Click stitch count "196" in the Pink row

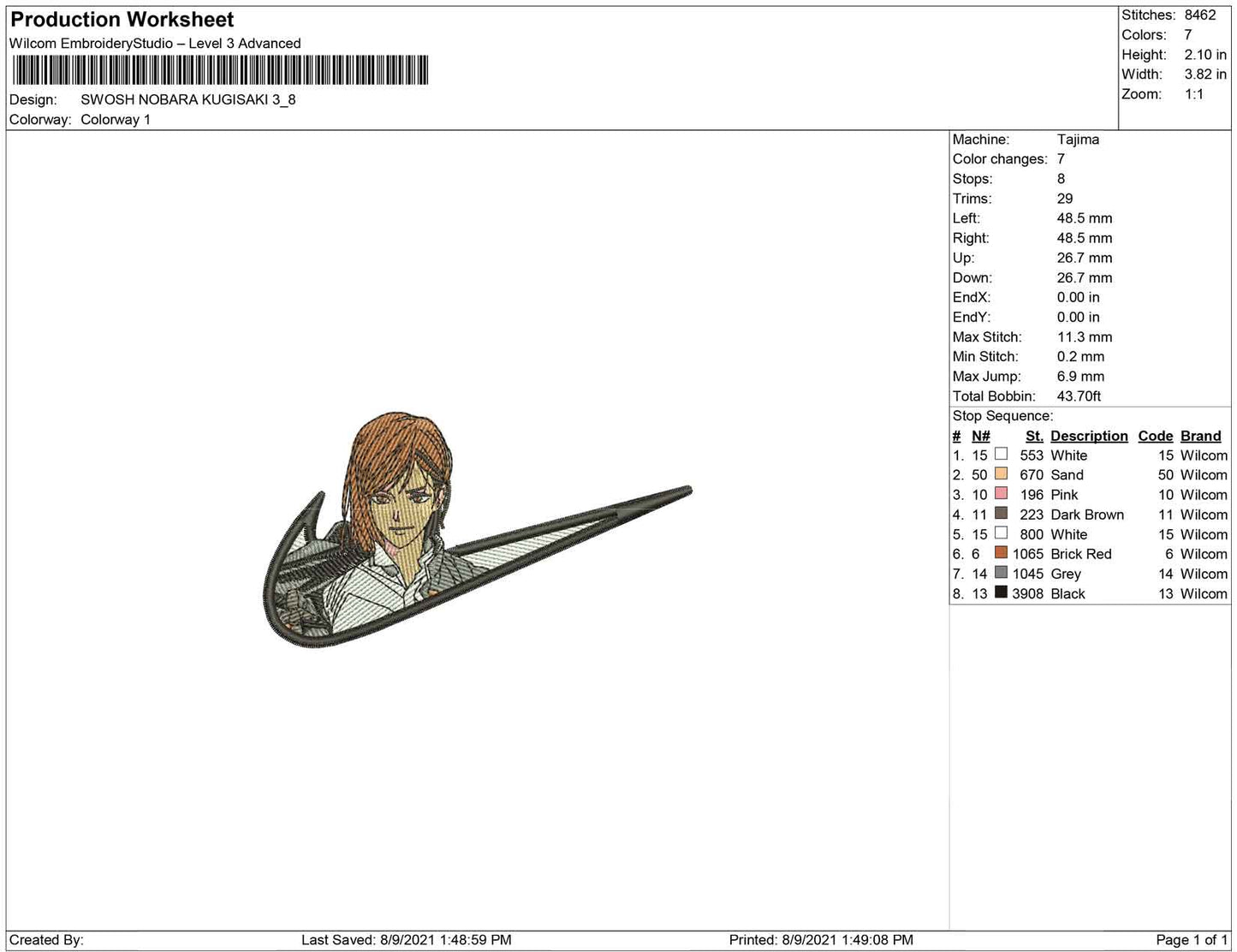coord(1032,495)
